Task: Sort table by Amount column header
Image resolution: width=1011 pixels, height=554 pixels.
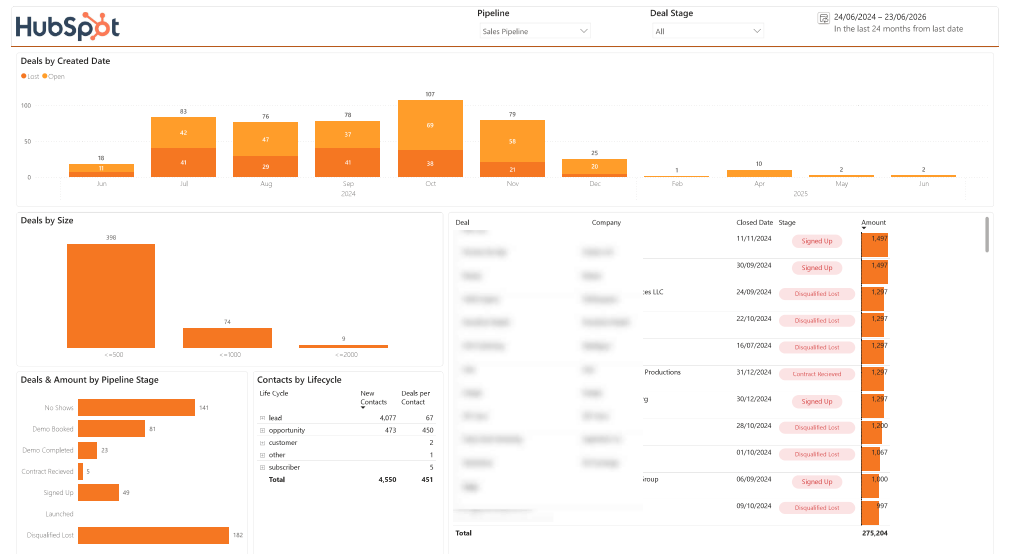Action: (874, 223)
